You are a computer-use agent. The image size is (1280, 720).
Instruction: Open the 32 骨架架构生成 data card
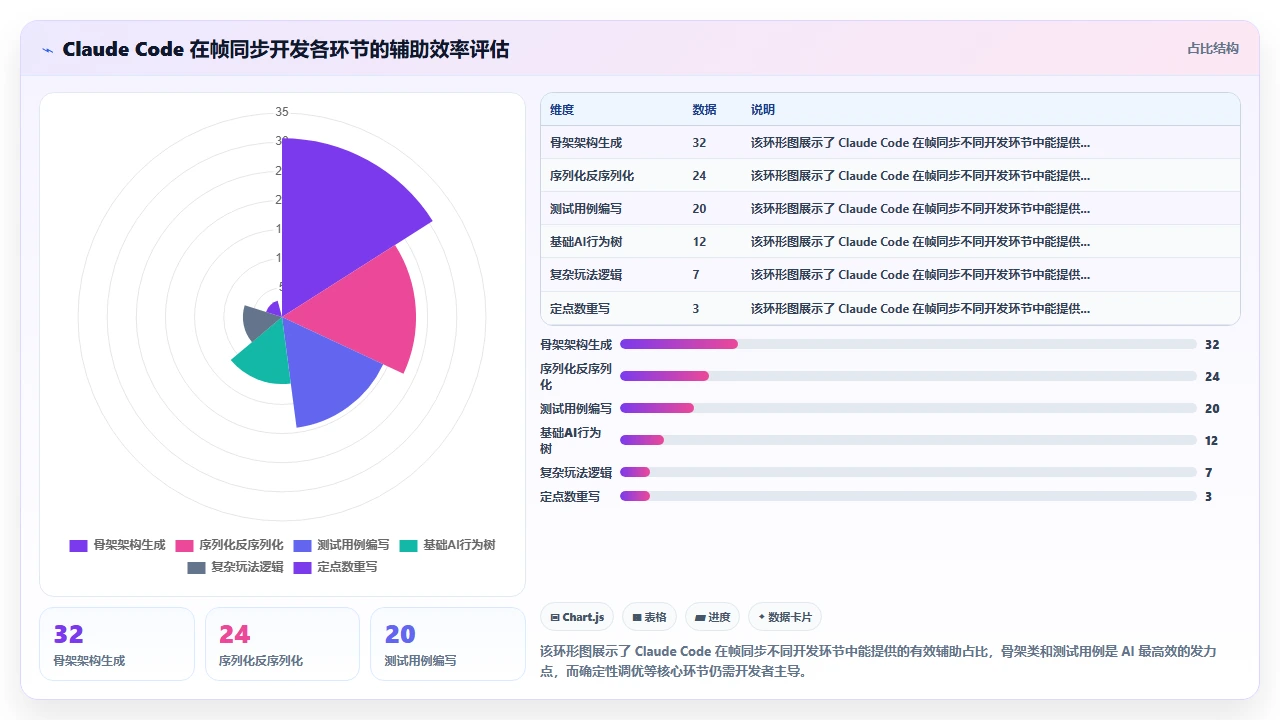pyautogui.click(x=117, y=644)
